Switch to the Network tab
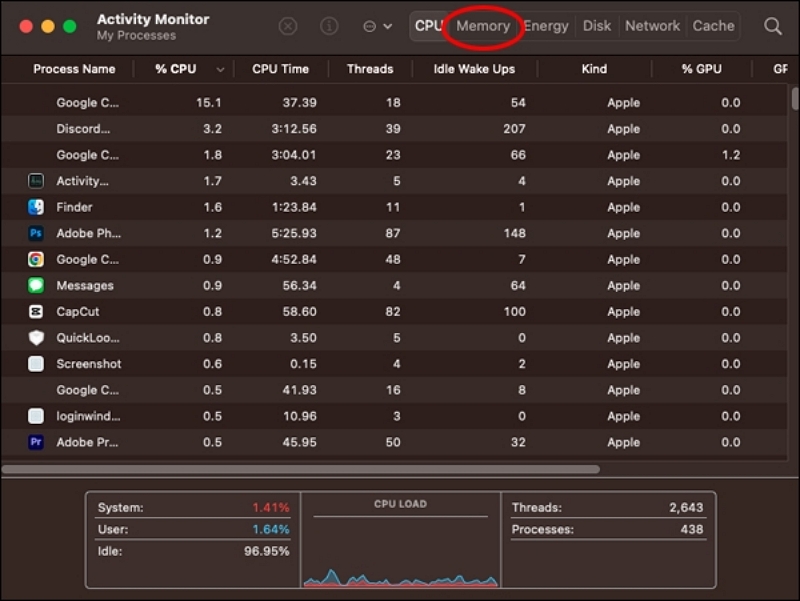Screen dimensions: 800x601 tap(653, 26)
